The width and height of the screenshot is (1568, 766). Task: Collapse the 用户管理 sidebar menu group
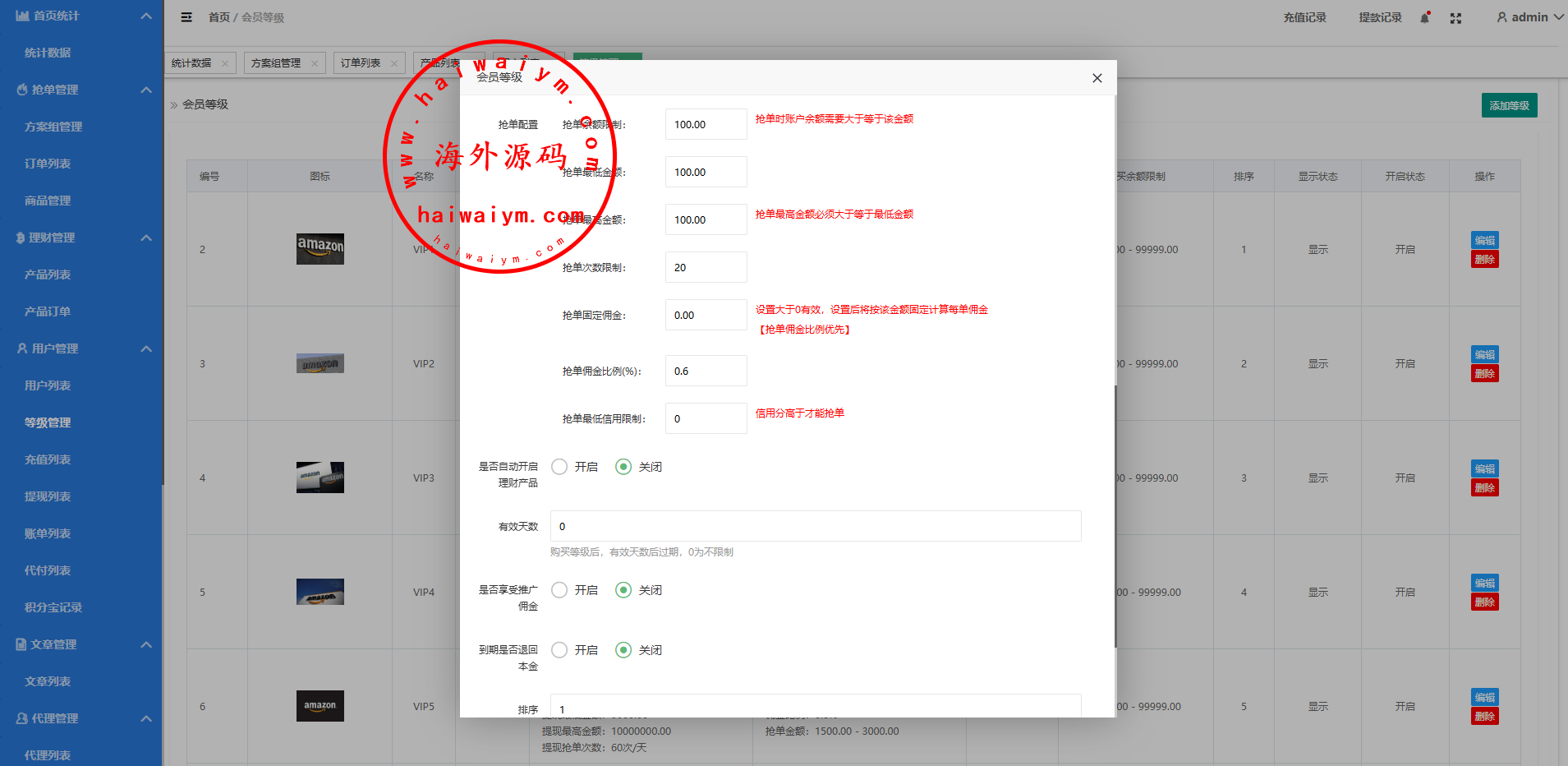point(146,348)
